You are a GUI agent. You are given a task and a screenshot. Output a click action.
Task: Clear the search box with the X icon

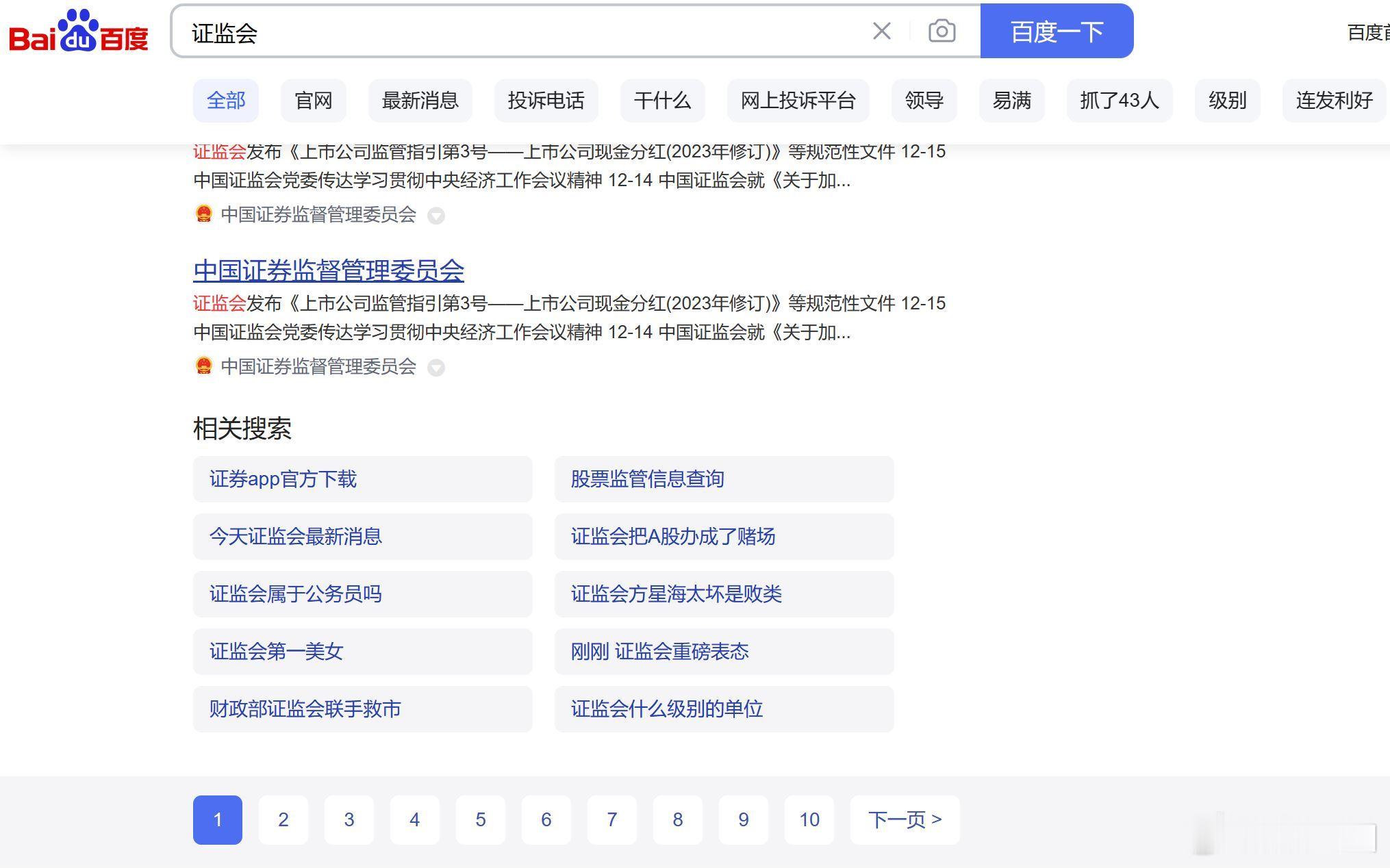tap(882, 31)
